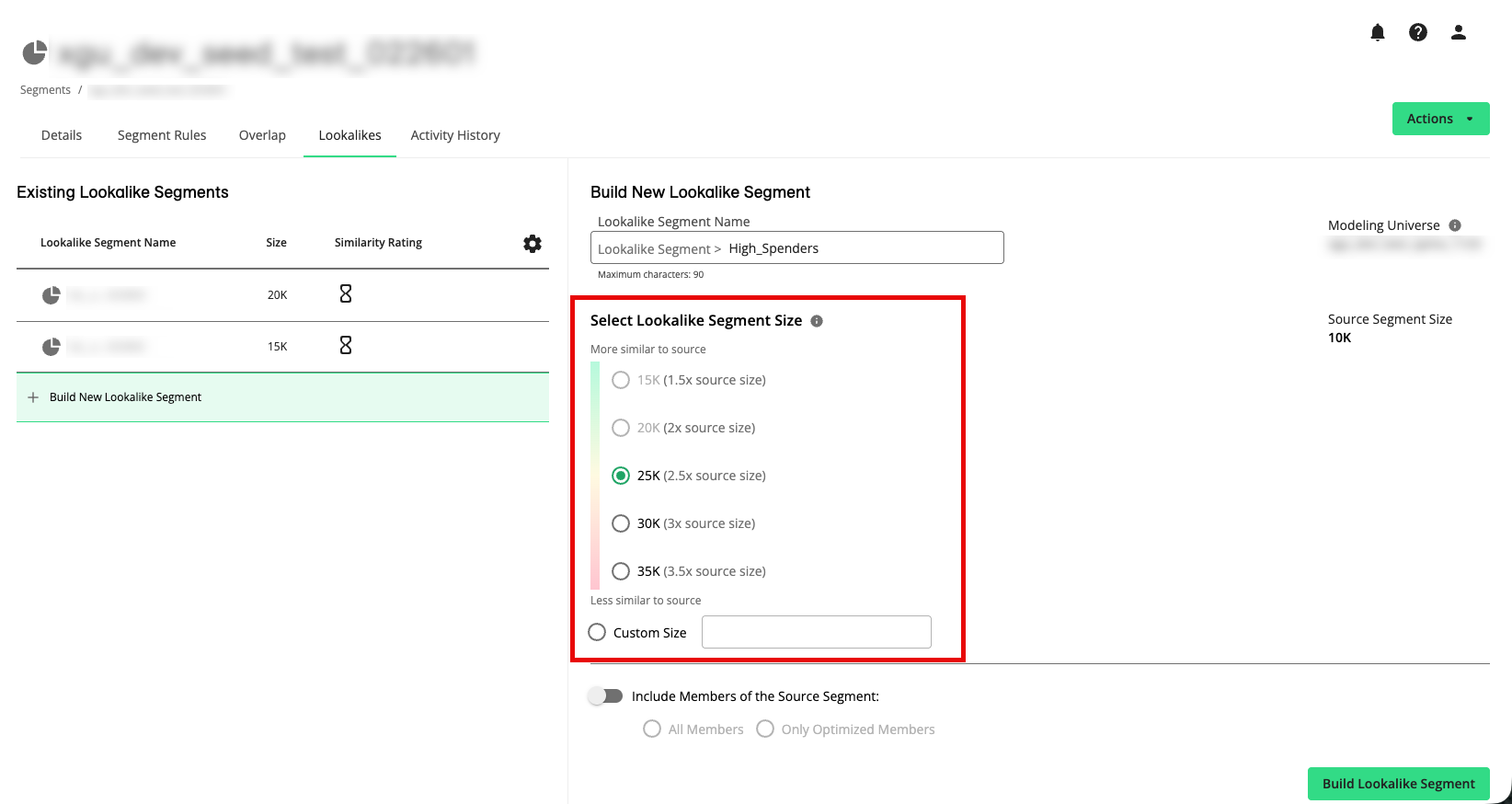The width and height of the screenshot is (1512, 804).
Task: Go to Segments breadcrumb link
Action: coord(45,90)
